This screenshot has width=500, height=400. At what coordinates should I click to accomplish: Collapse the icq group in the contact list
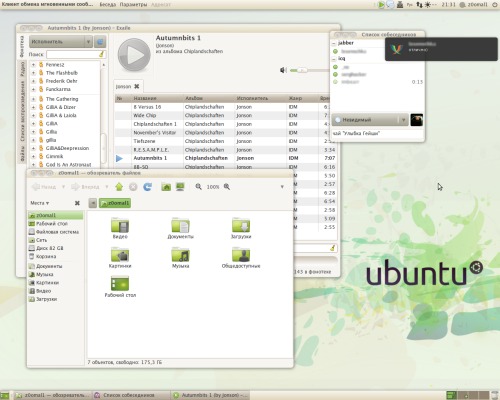[334, 59]
